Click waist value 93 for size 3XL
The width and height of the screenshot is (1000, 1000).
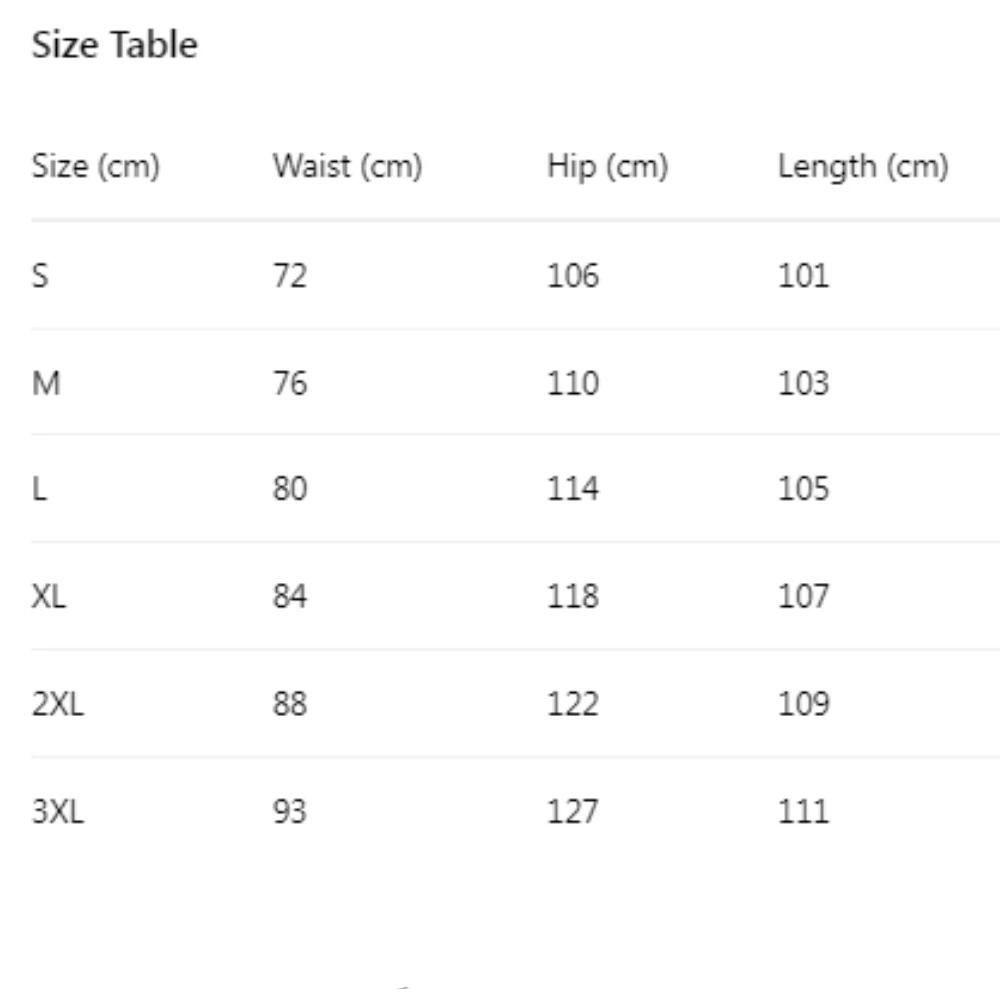[289, 811]
